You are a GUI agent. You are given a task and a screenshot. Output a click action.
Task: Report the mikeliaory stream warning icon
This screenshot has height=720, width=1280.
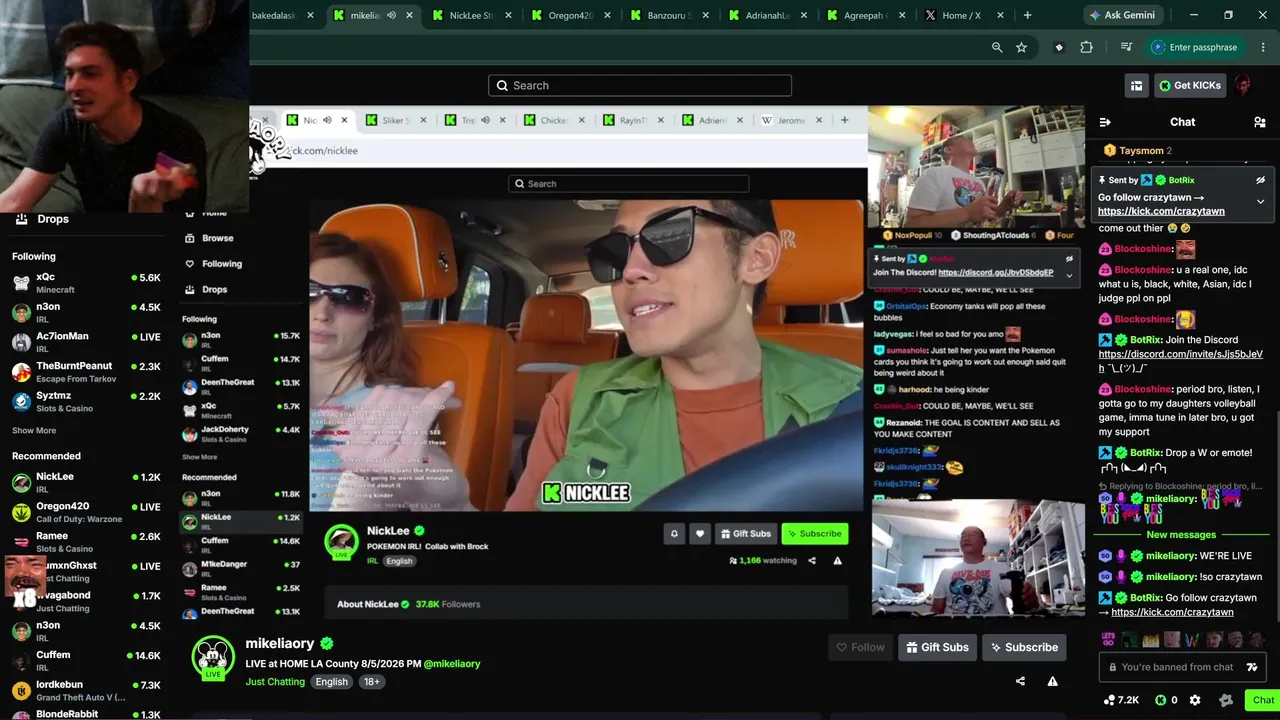(1052, 681)
